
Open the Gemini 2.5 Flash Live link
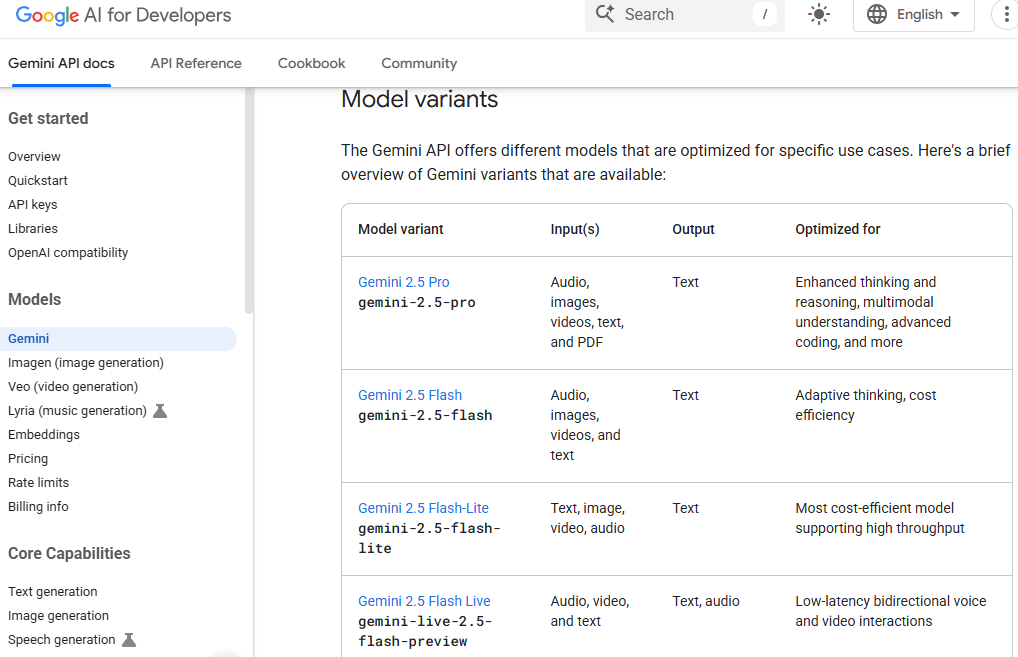(425, 601)
